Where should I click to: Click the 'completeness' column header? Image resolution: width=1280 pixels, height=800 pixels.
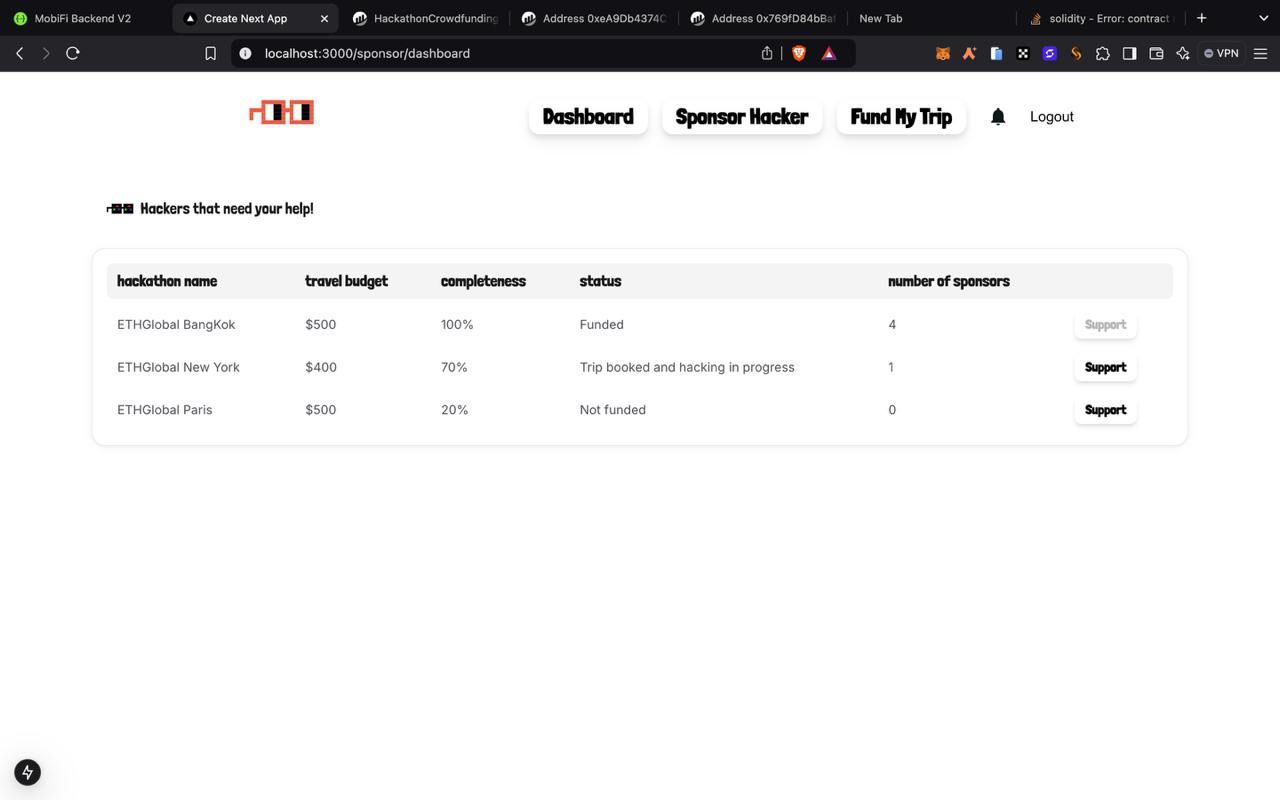pos(483,281)
